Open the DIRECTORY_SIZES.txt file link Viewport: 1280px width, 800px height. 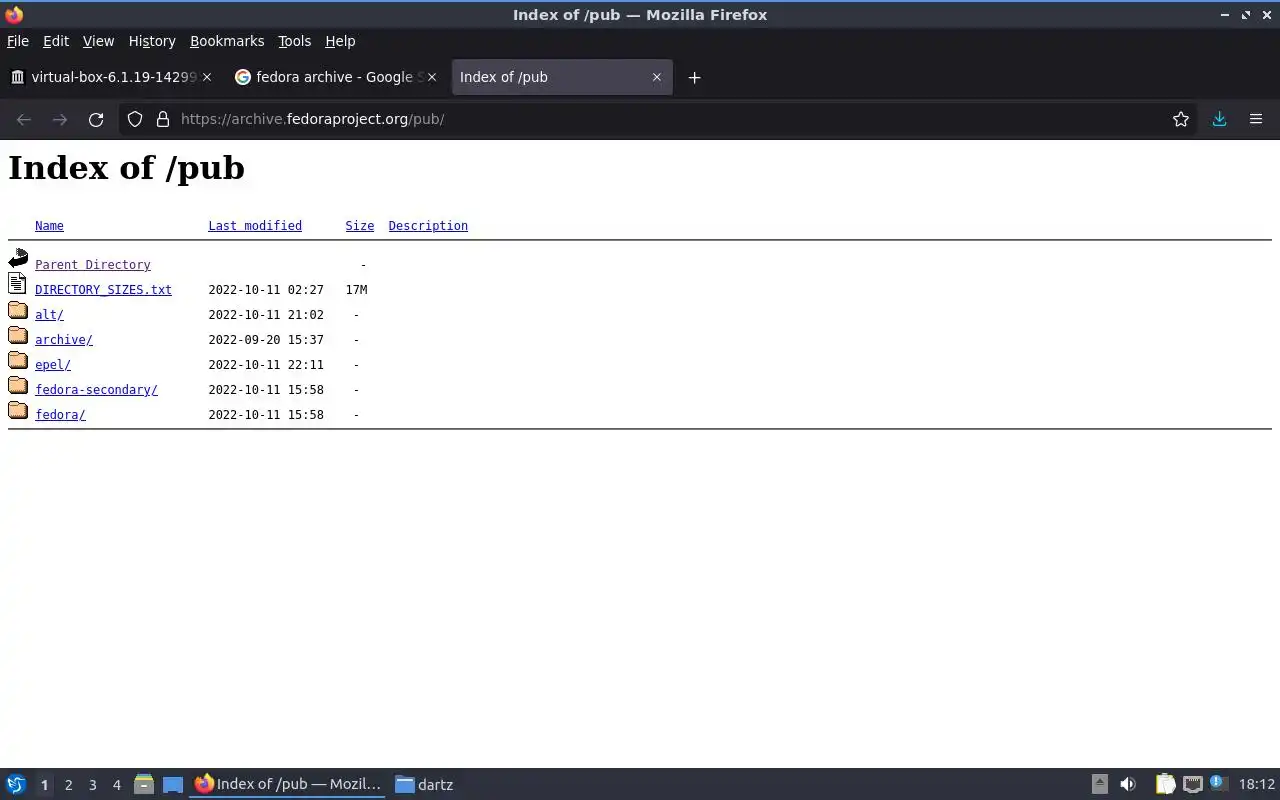[103, 290]
